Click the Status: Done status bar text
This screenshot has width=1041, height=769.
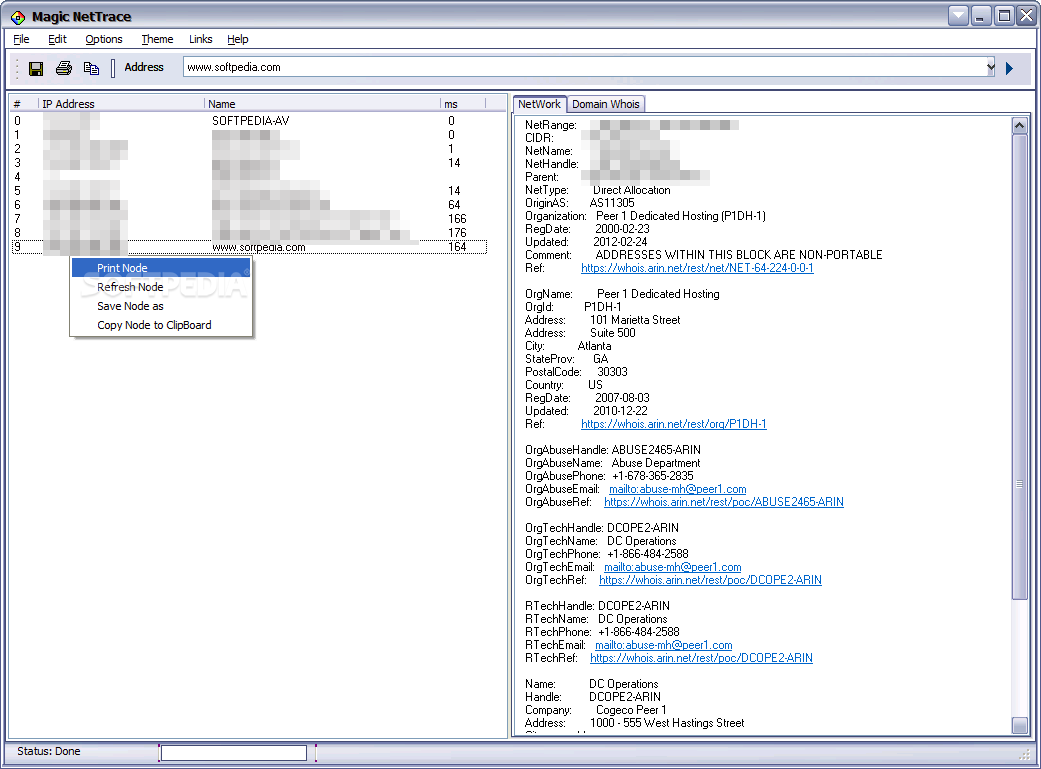pos(48,751)
